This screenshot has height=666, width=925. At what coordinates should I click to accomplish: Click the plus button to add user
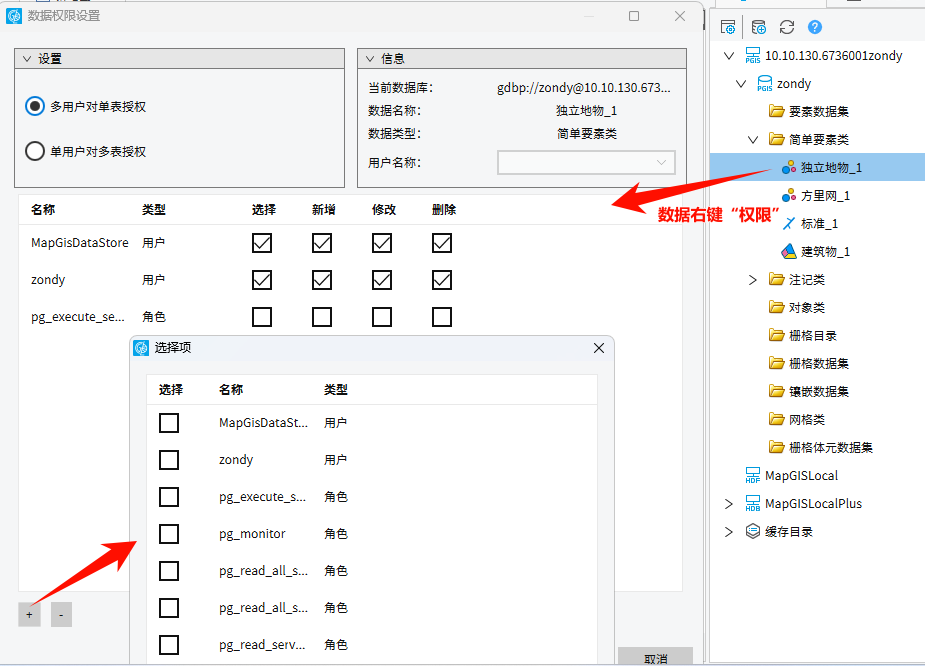tap(29, 615)
